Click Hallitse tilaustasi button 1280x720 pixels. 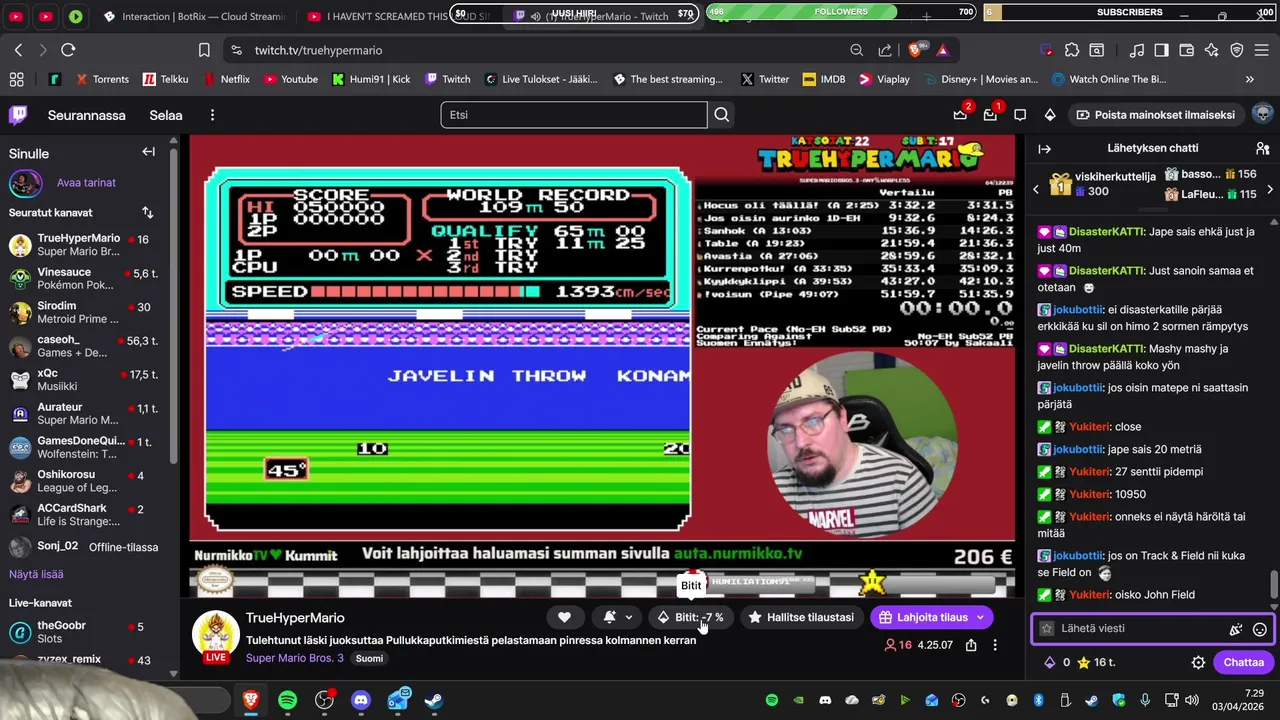coord(800,617)
